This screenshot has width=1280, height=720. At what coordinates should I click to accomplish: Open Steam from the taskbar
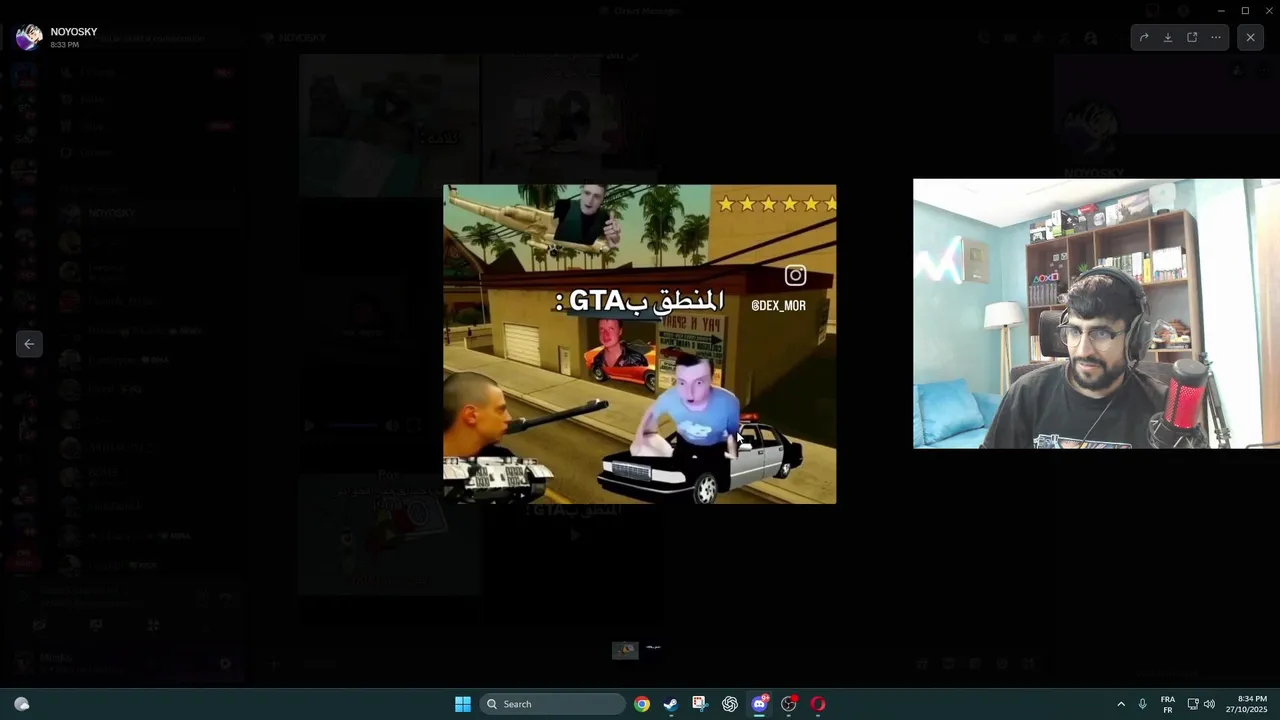point(670,704)
